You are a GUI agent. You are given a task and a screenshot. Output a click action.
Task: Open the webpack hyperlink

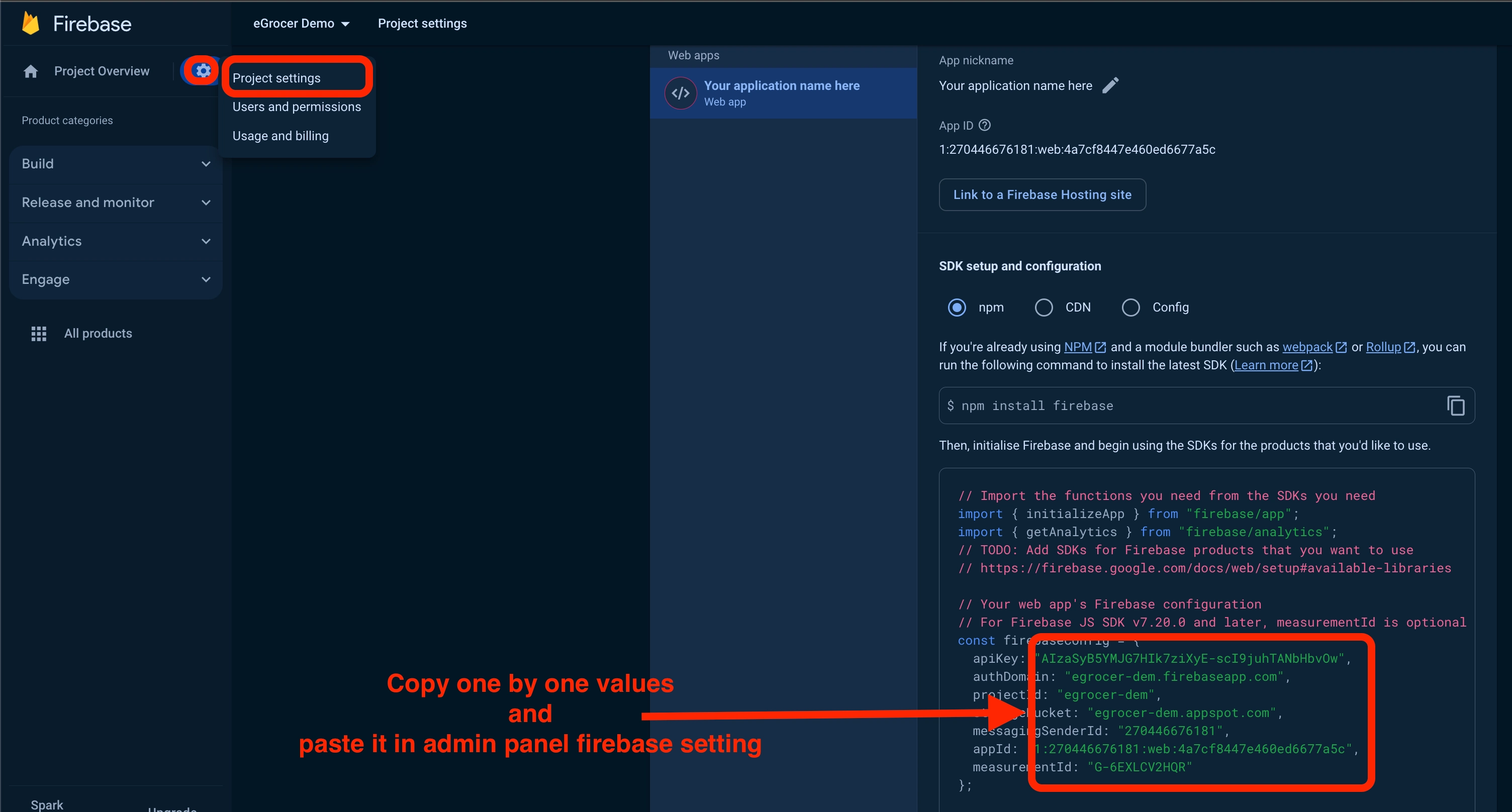(x=1307, y=347)
